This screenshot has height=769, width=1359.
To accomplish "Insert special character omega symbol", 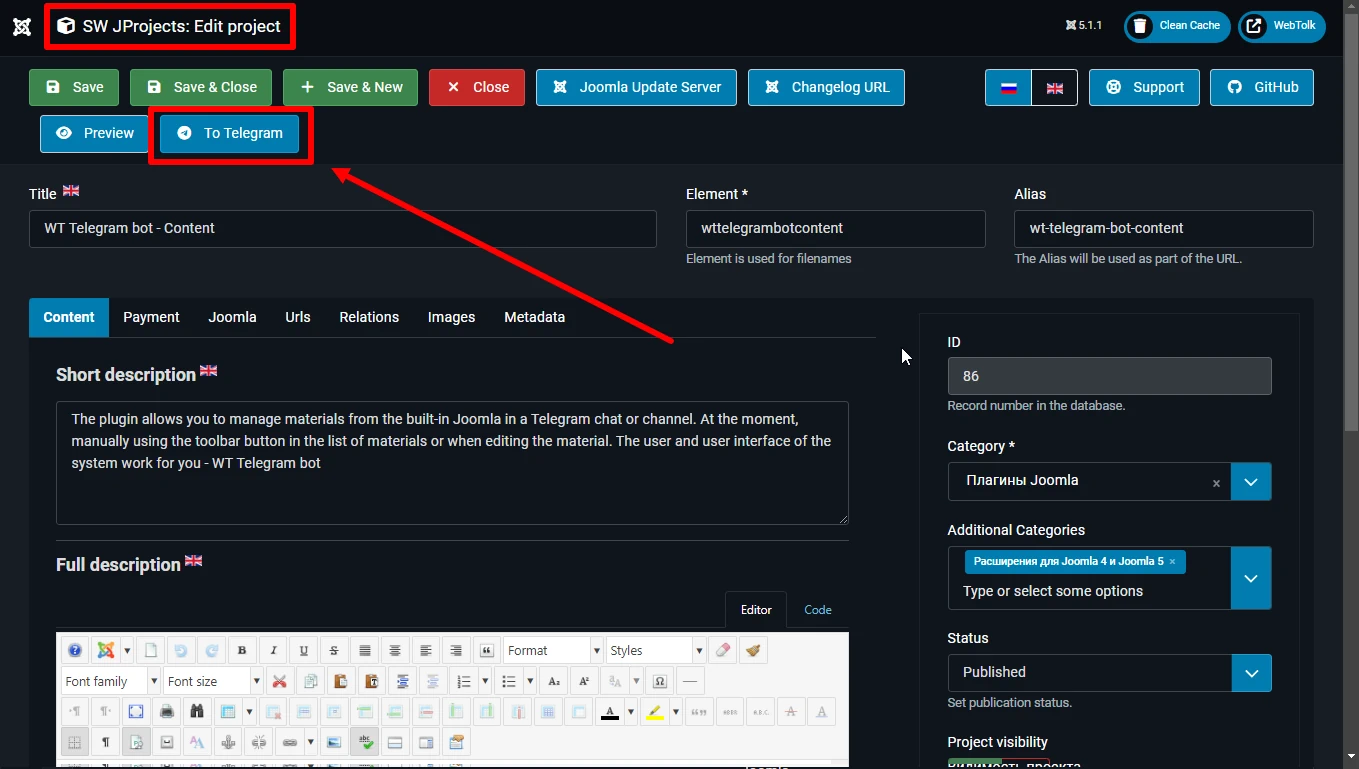I will pos(660,681).
